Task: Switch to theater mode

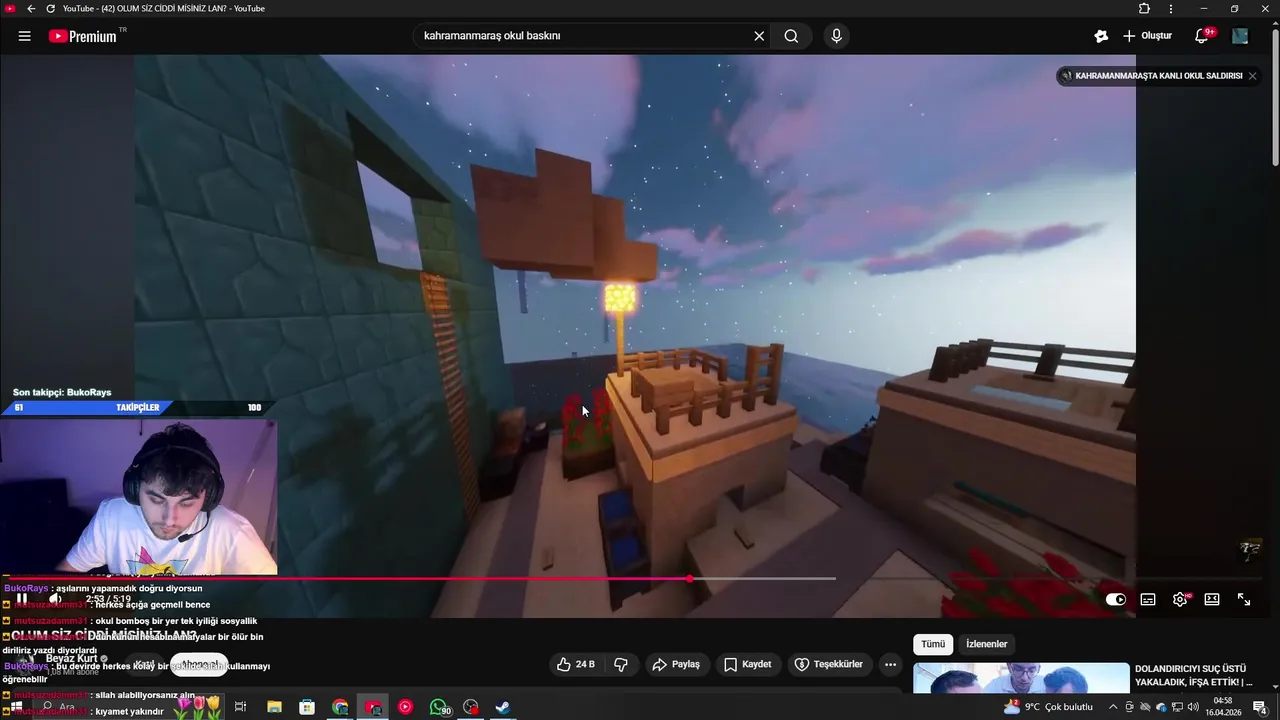Action: point(1212,599)
